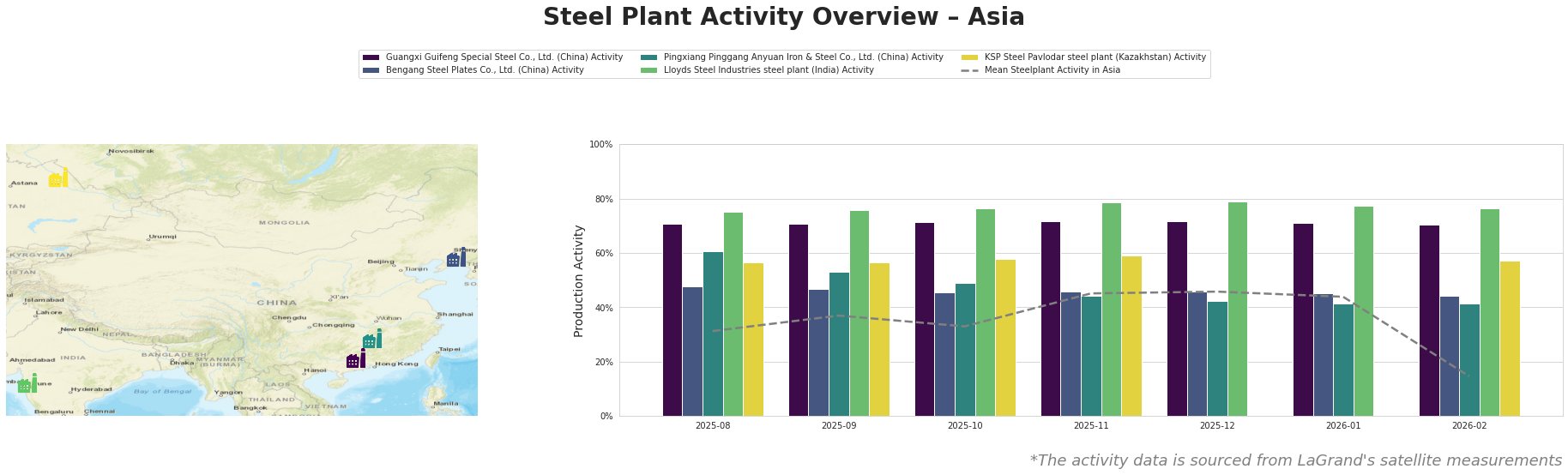Click the 2025-08 x-axis label
The width and height of the screenshot is (1568, 475).
click(x=713, y=425)
